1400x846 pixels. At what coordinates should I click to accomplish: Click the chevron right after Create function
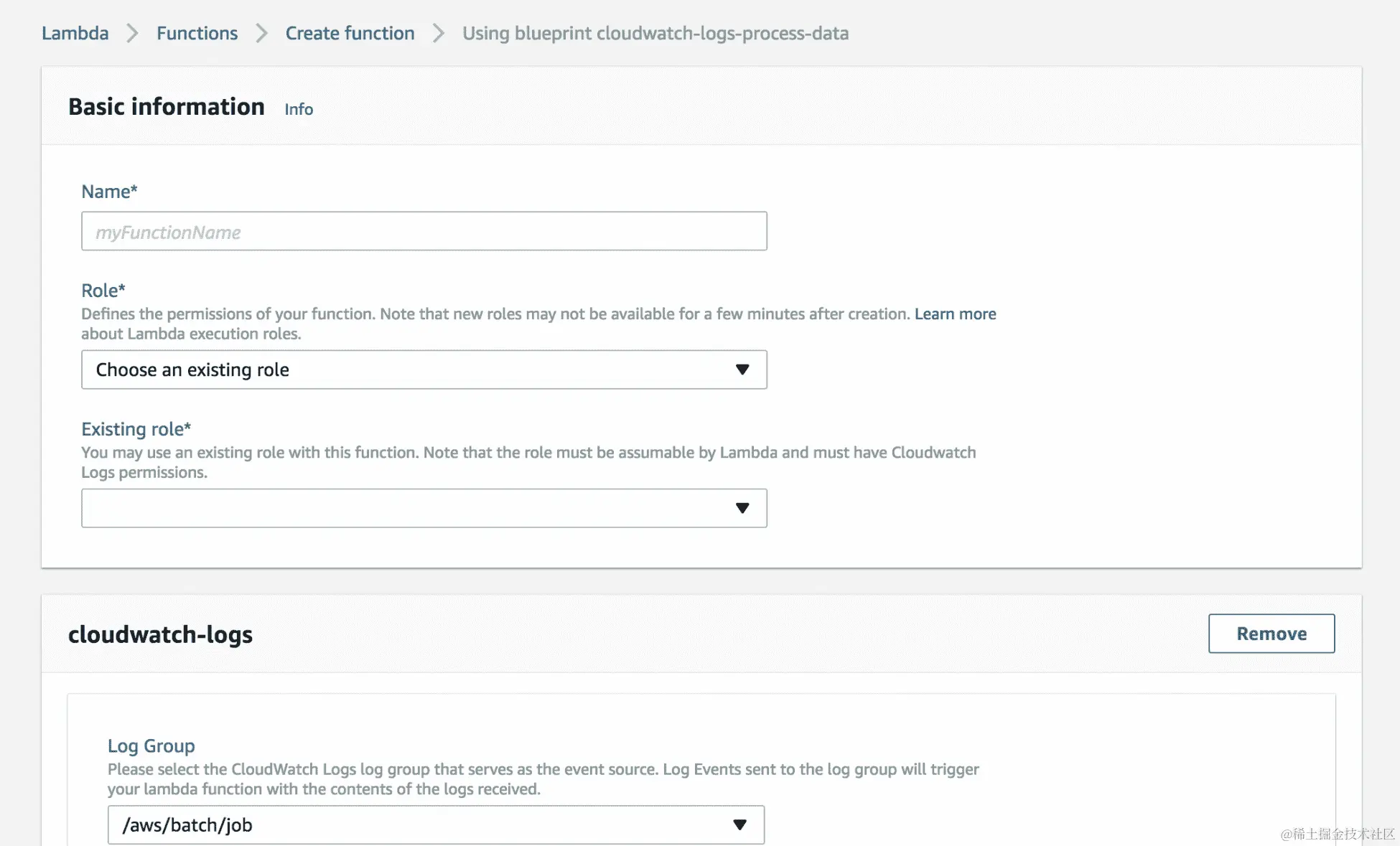tap(438, 33)
